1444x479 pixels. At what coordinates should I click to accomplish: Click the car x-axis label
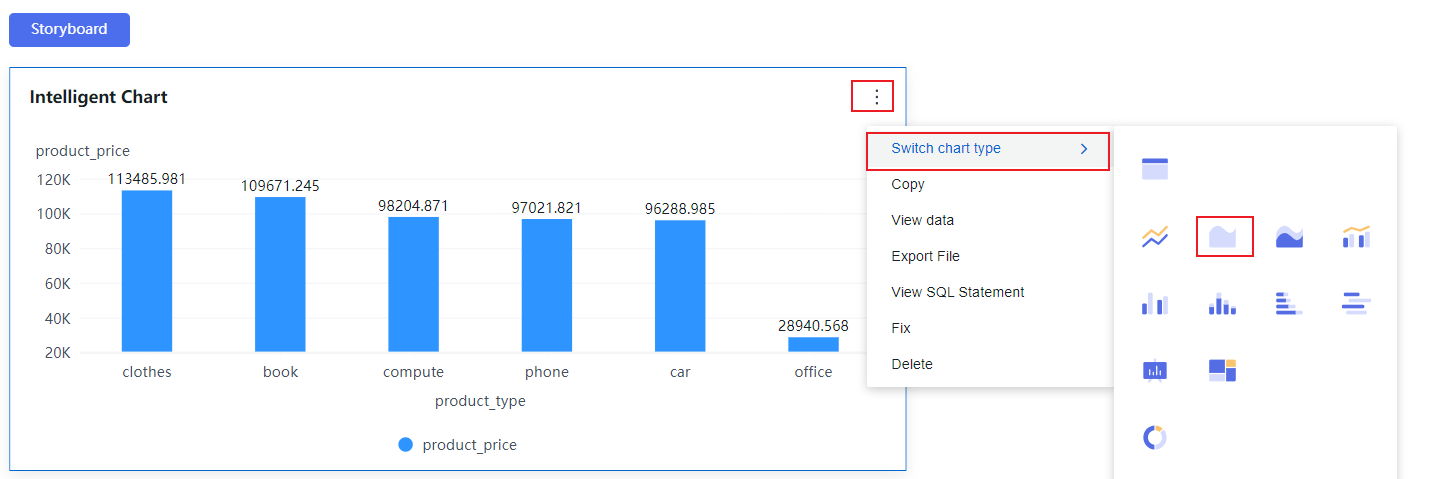click(x=680, y=372)
